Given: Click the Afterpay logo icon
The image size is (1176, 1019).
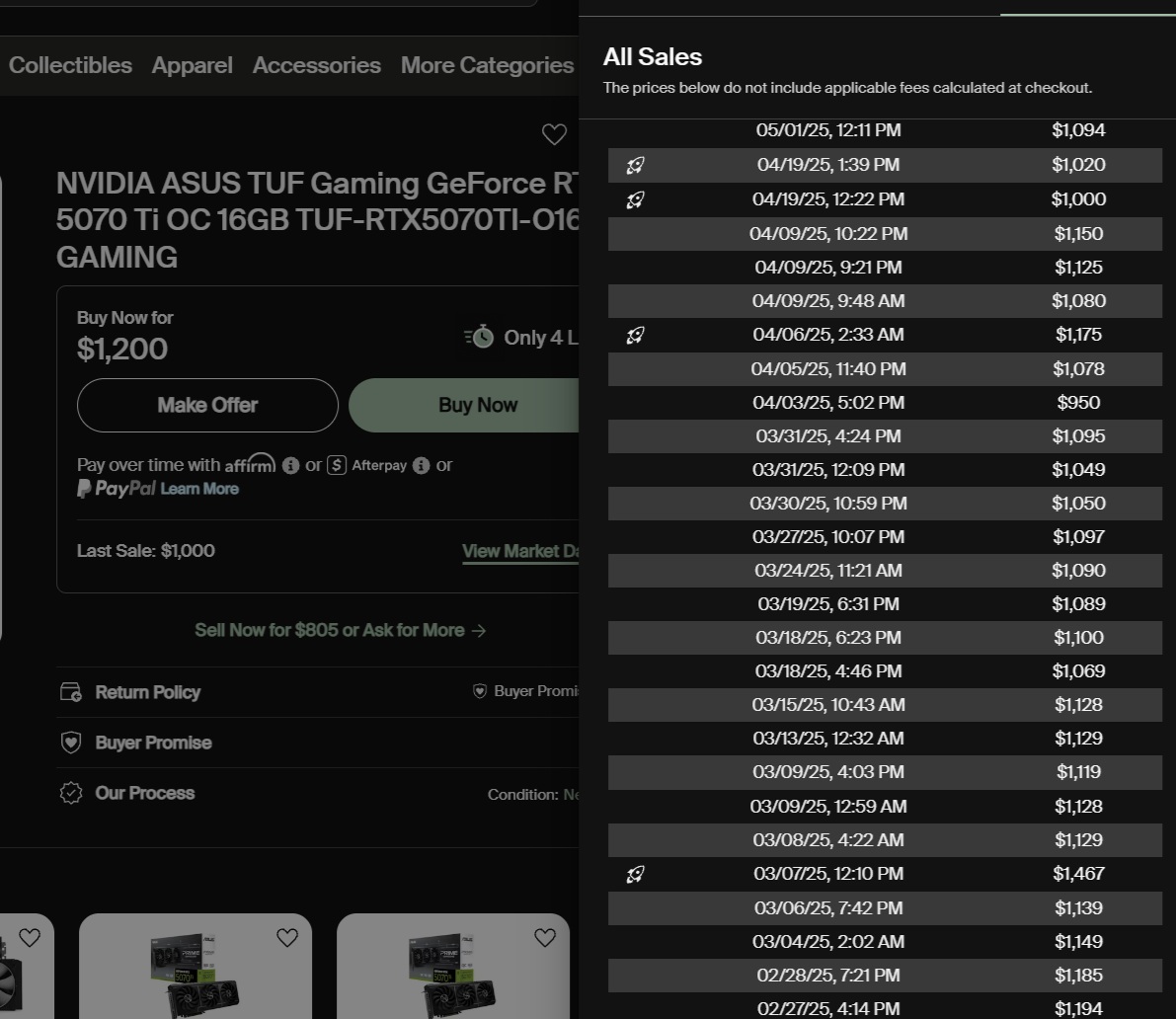Looking at the screenshot, I should pos(337,466).
